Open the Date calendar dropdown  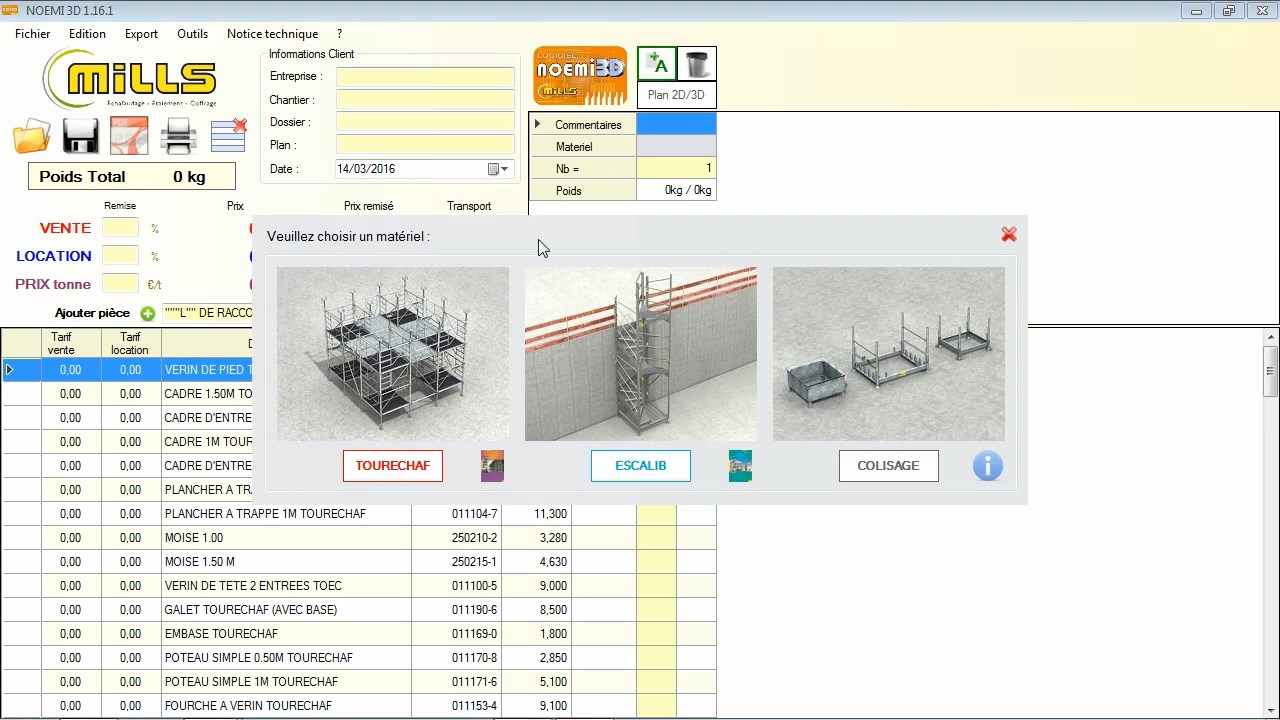pos(498,169)
